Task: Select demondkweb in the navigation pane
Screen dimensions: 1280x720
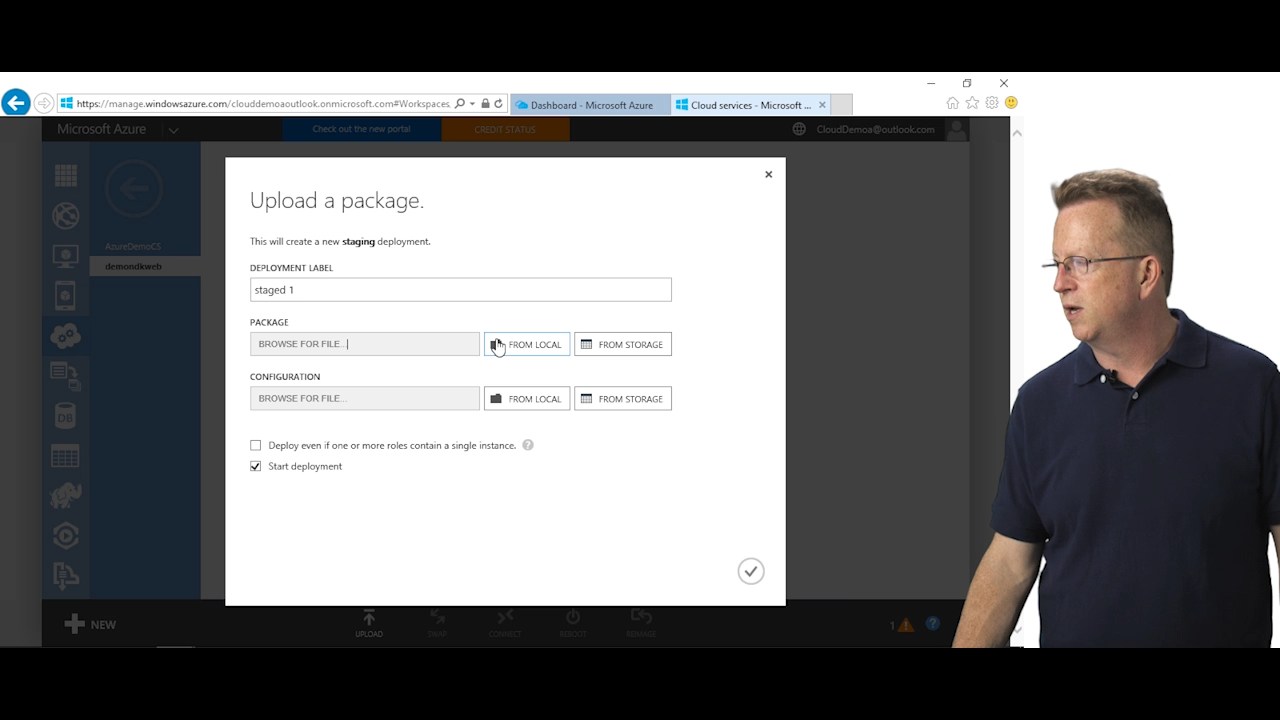Action: 133,266
